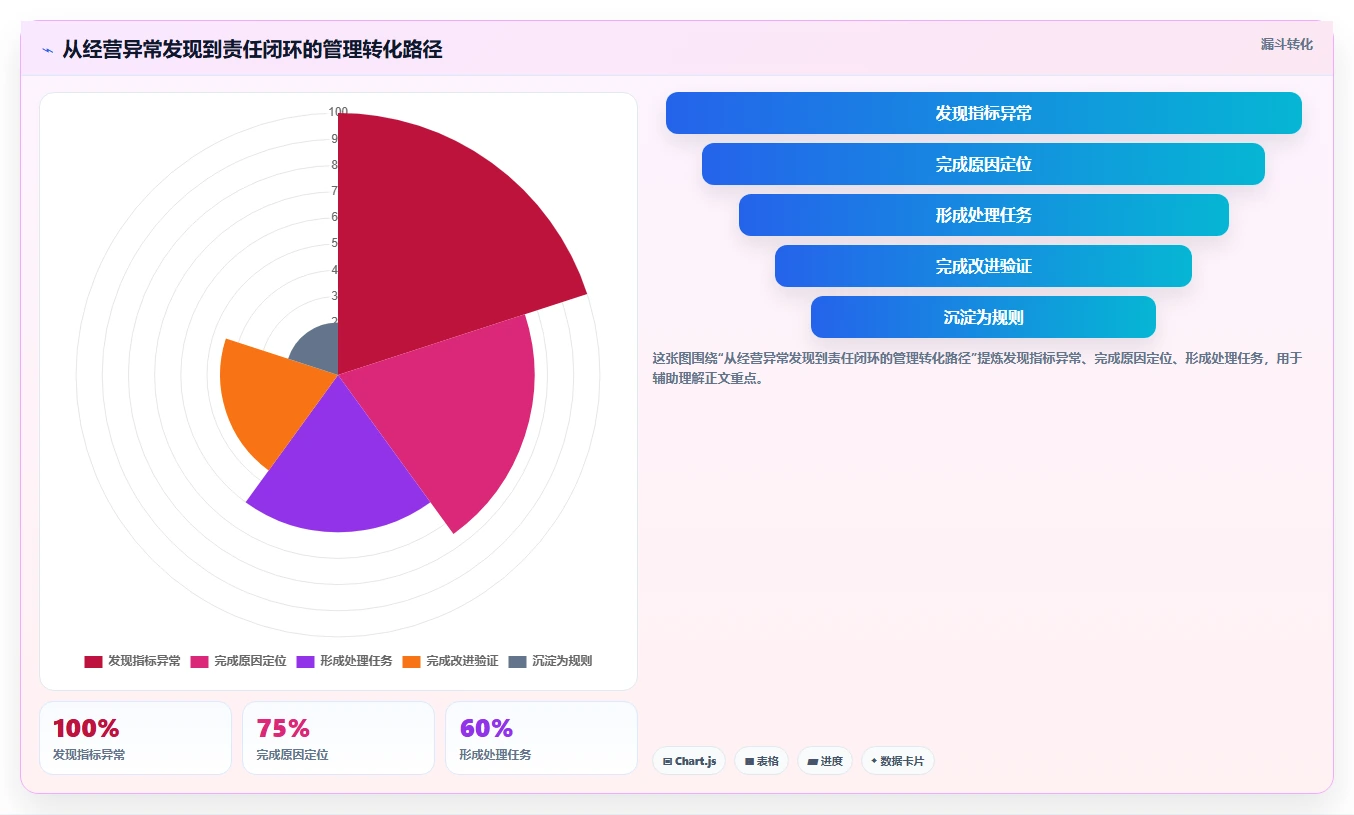Click the lightning icon beside the title

(47, 49)
